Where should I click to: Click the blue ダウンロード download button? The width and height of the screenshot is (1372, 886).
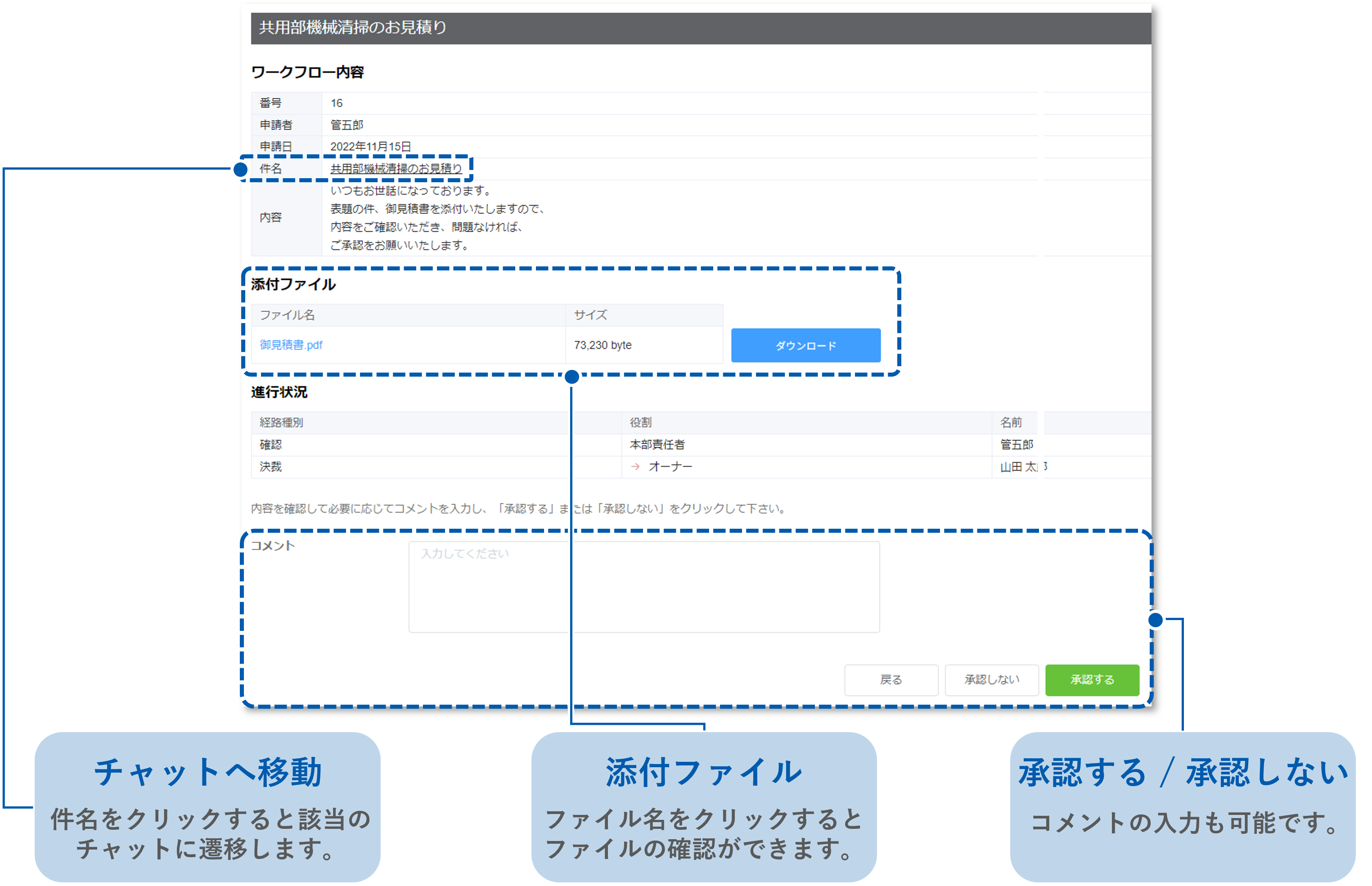point(805,345)
